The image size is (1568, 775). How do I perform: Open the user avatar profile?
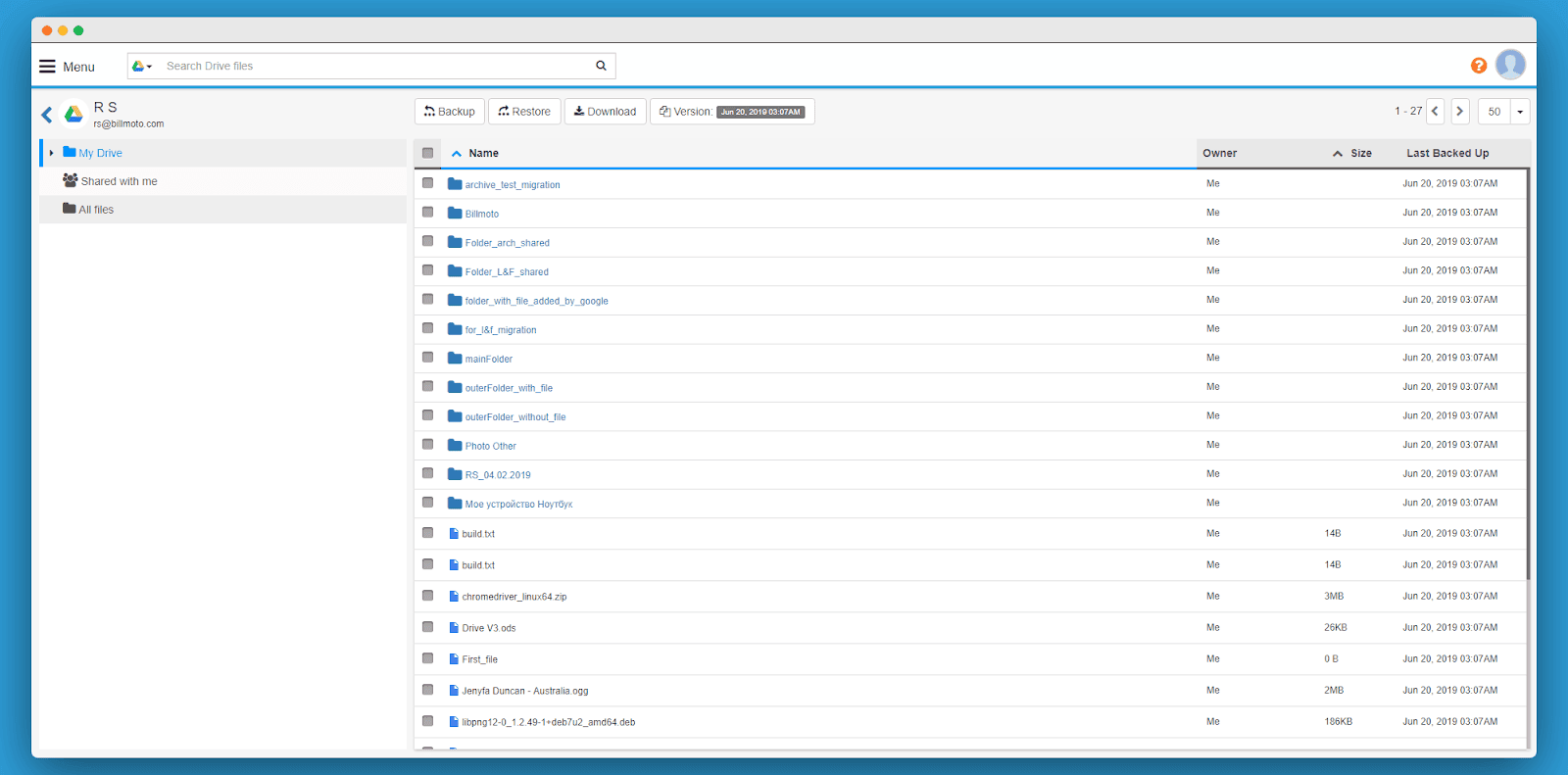pos(1510,65)
